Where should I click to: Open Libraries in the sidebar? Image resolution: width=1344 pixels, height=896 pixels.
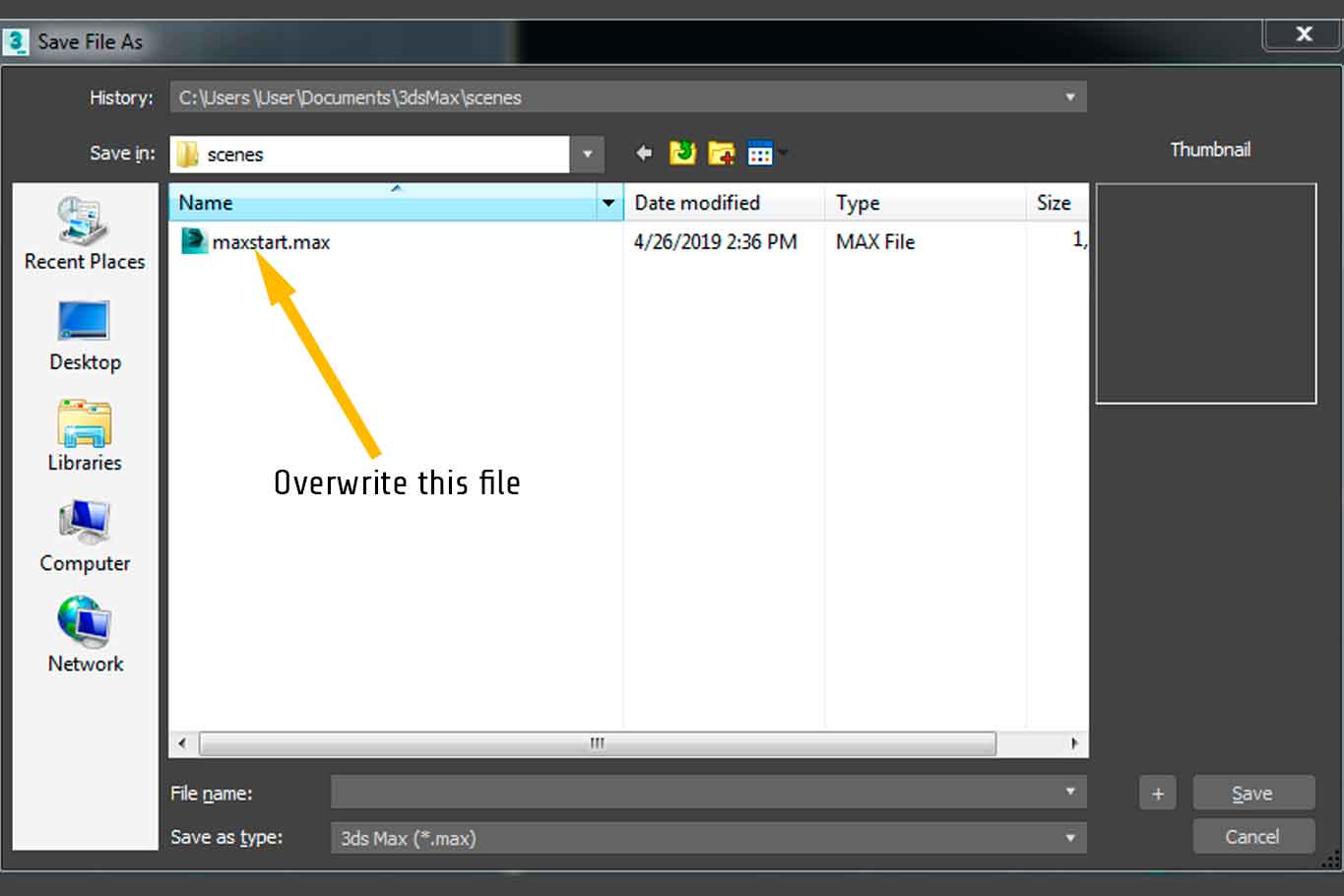[85, 436]
